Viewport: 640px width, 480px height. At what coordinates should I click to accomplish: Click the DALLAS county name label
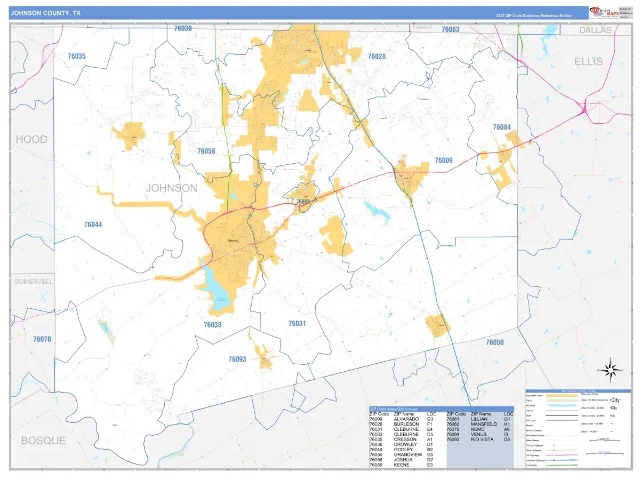(596, 30)
